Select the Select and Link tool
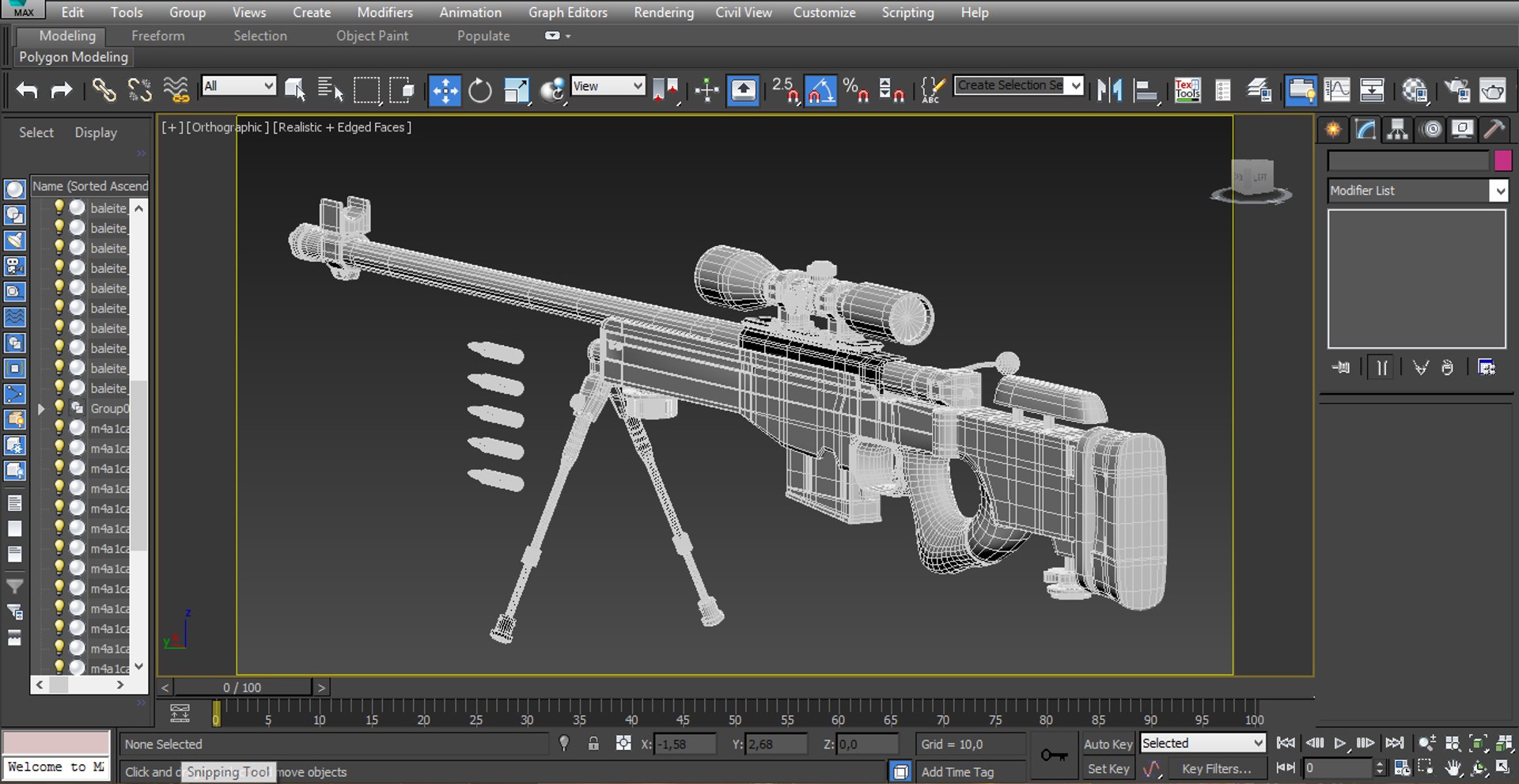Image resolution: width=1519 pixels, height=784 pixels. pos(104,90)
